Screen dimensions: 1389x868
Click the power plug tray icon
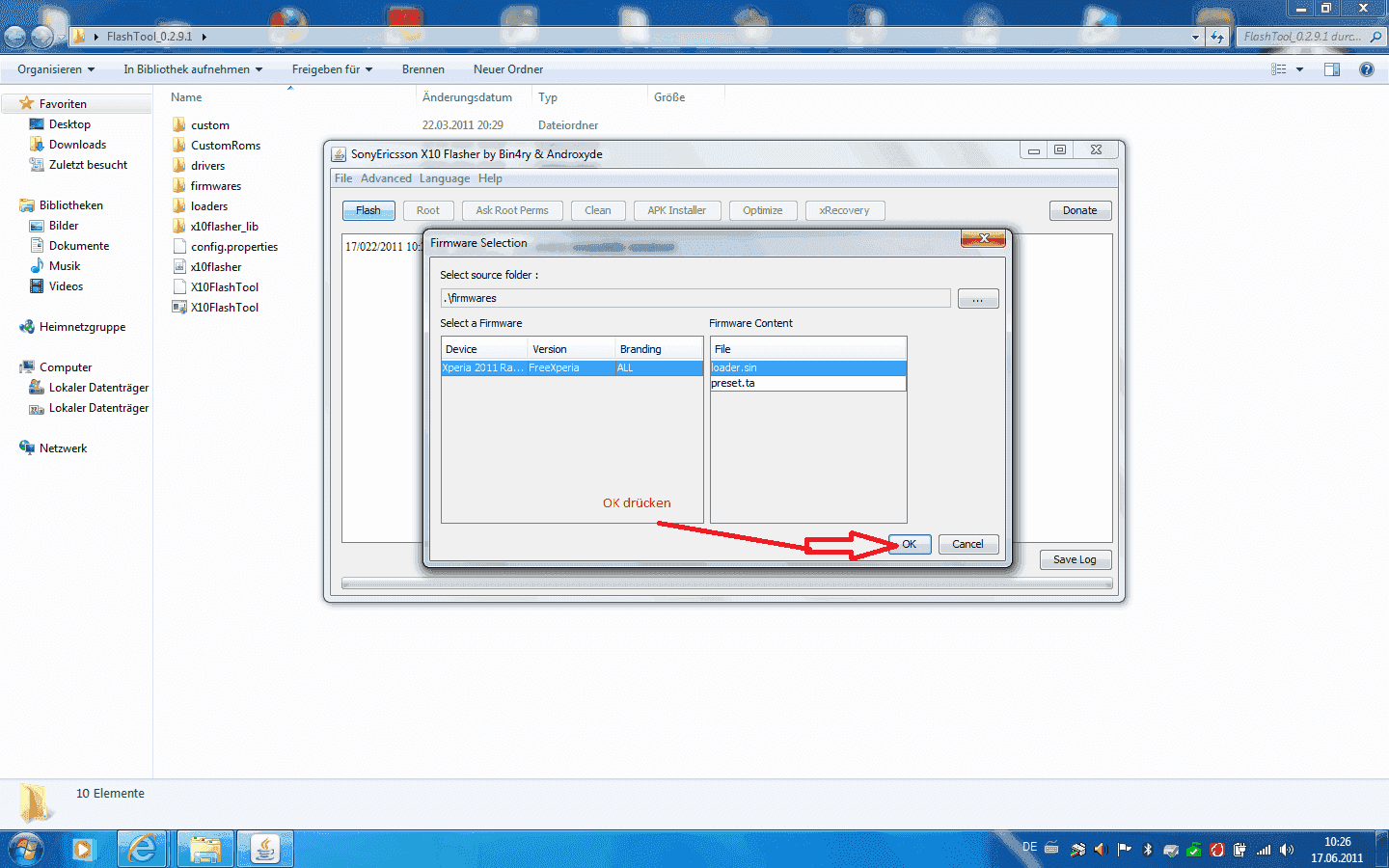coord(1240,850)
